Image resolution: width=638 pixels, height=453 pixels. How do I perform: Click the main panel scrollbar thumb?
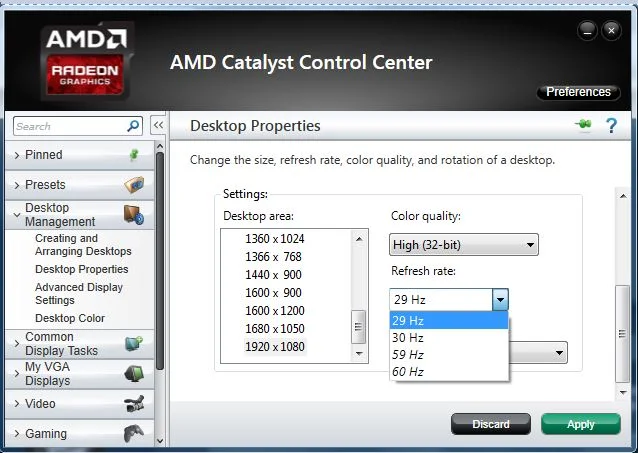(622, 334)
